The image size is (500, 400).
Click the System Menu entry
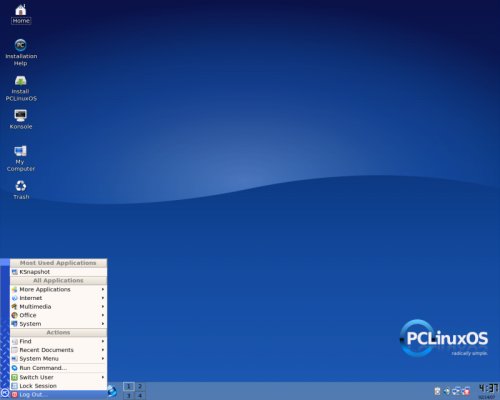click(x=58, y=359)
